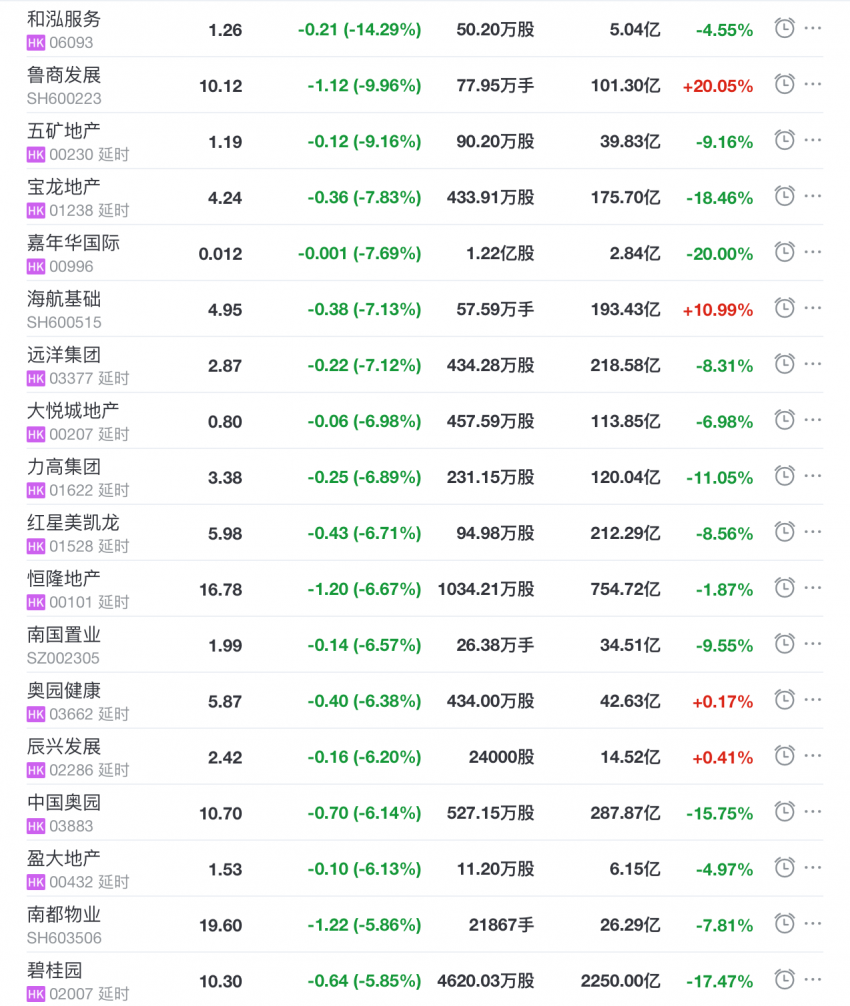Open 南都物业 SH603506 details
This screenshot has width=850, height=1006.
click(x=64, y=915)
